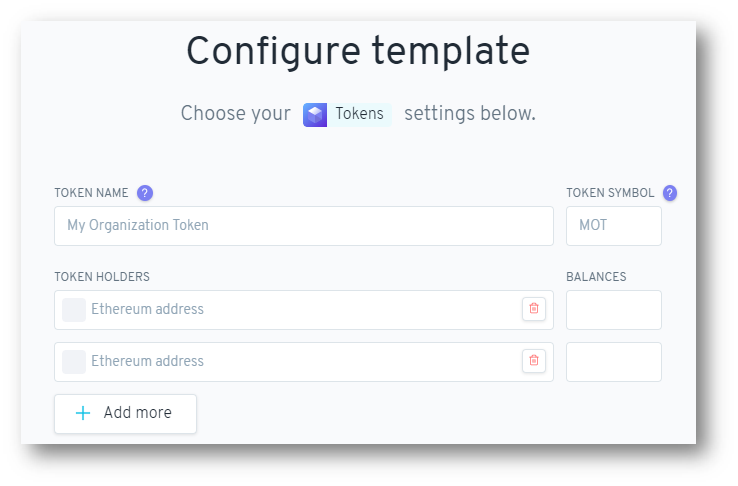738x486 pixels.
Task: Open the Token Name help tooltip icon
Action: 145,193
